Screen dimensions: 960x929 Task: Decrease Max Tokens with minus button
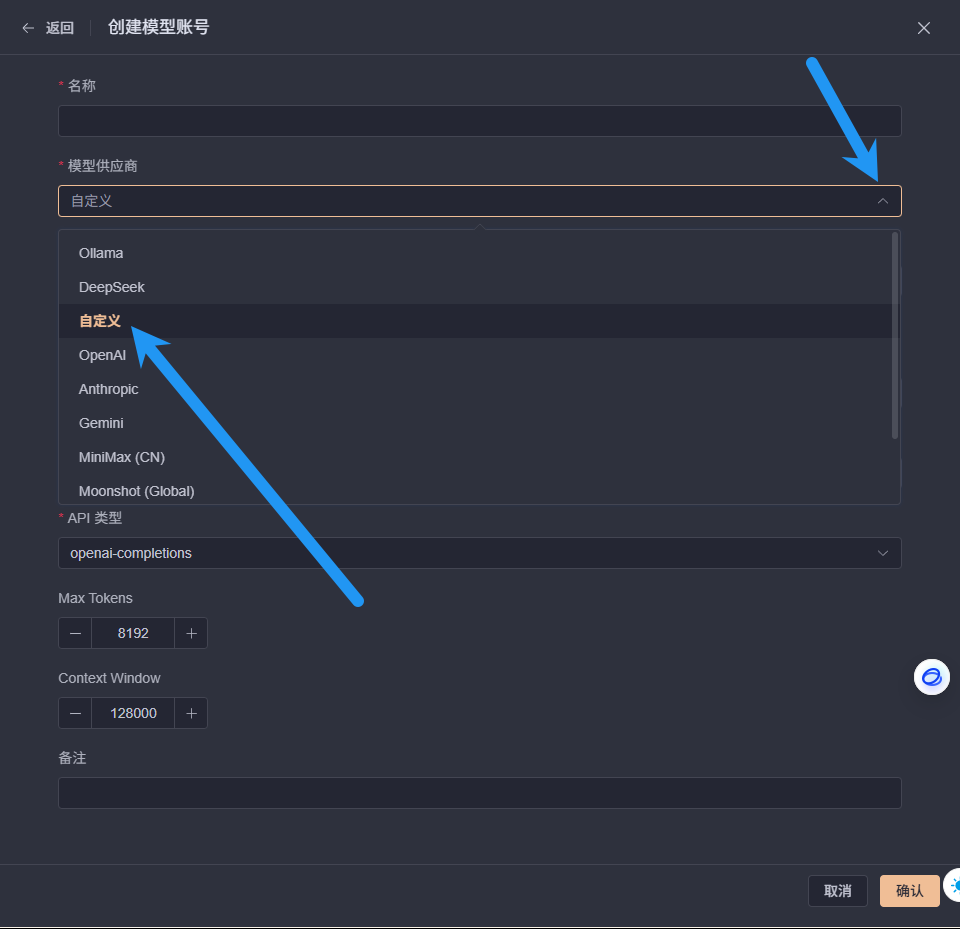(x=75, y=633)
